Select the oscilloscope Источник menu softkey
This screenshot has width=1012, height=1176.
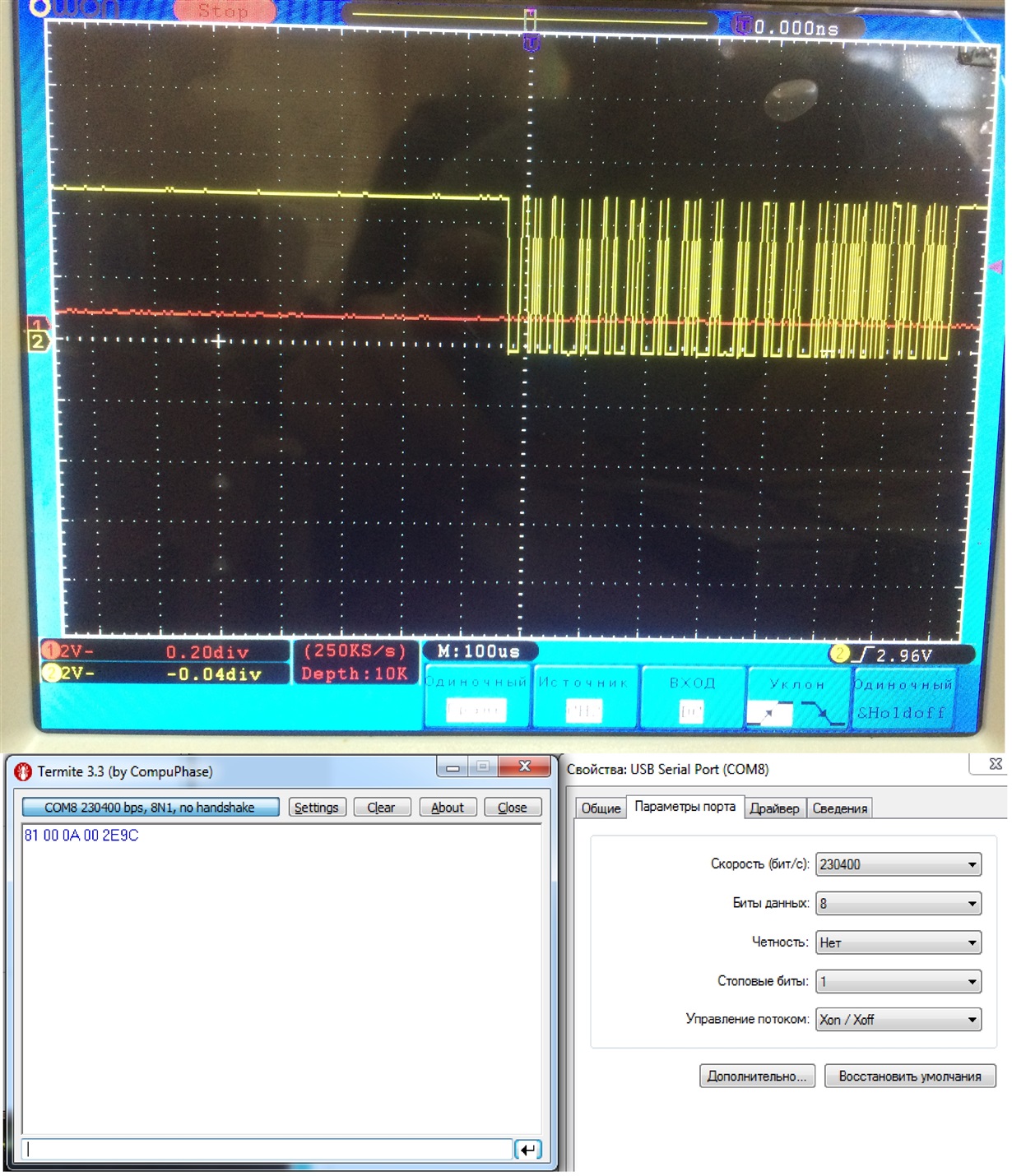[583, 696]
